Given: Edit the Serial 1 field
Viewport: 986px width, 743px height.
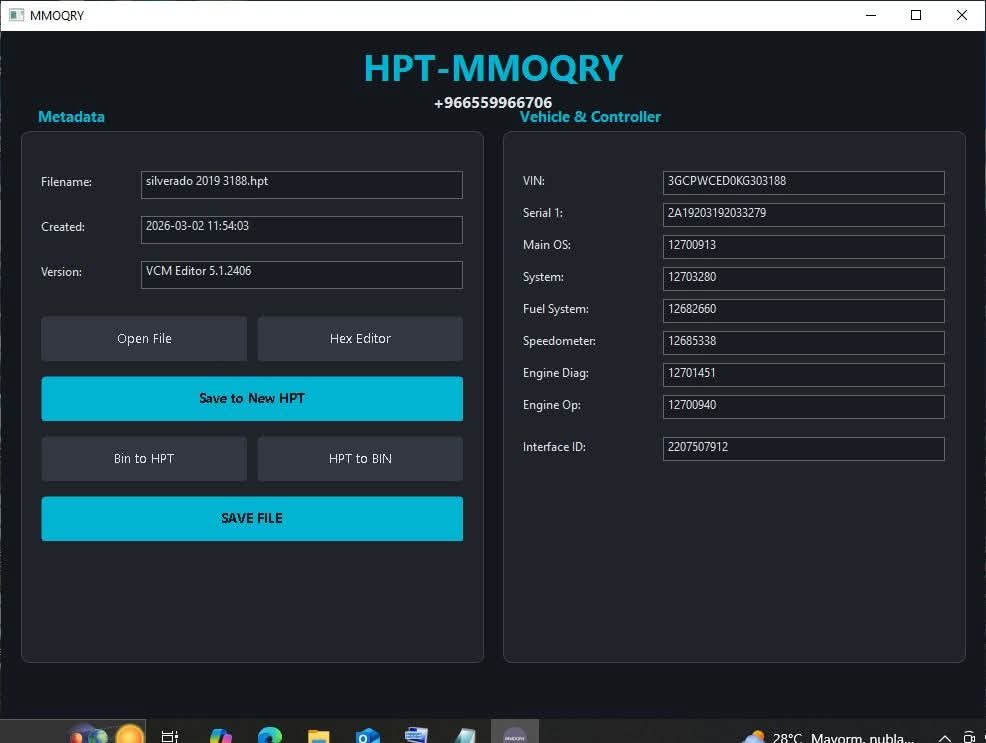Looking at the screenshot, I should 803,214.
